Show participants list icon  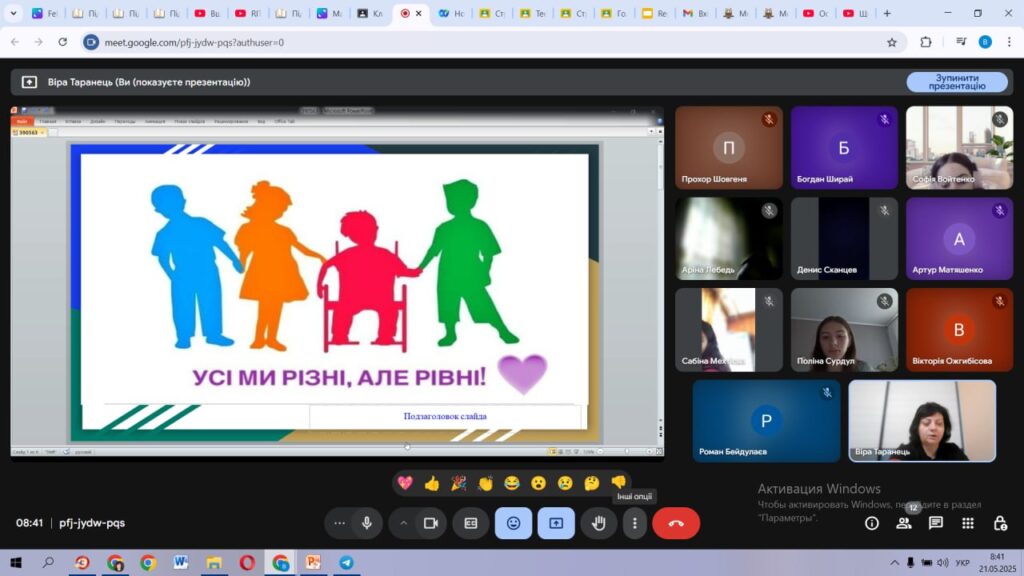tap(904, 523)
